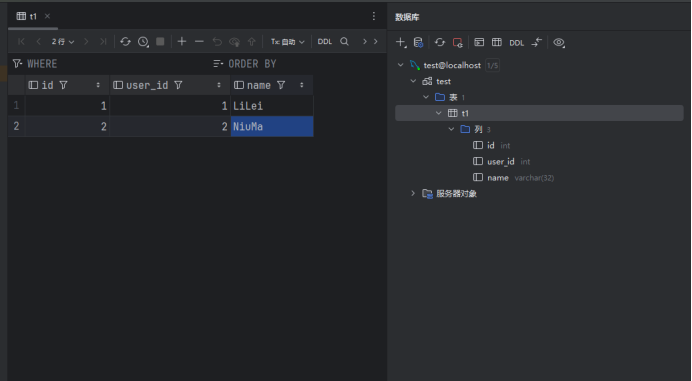Filter the name column

tap(281, 85)
